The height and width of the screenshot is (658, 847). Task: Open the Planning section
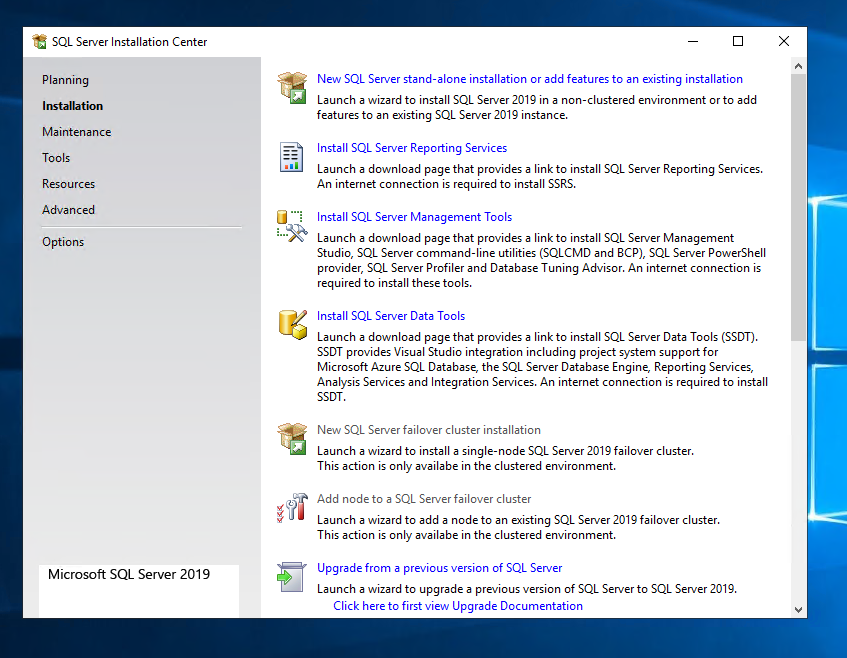[x=65, y=80]
